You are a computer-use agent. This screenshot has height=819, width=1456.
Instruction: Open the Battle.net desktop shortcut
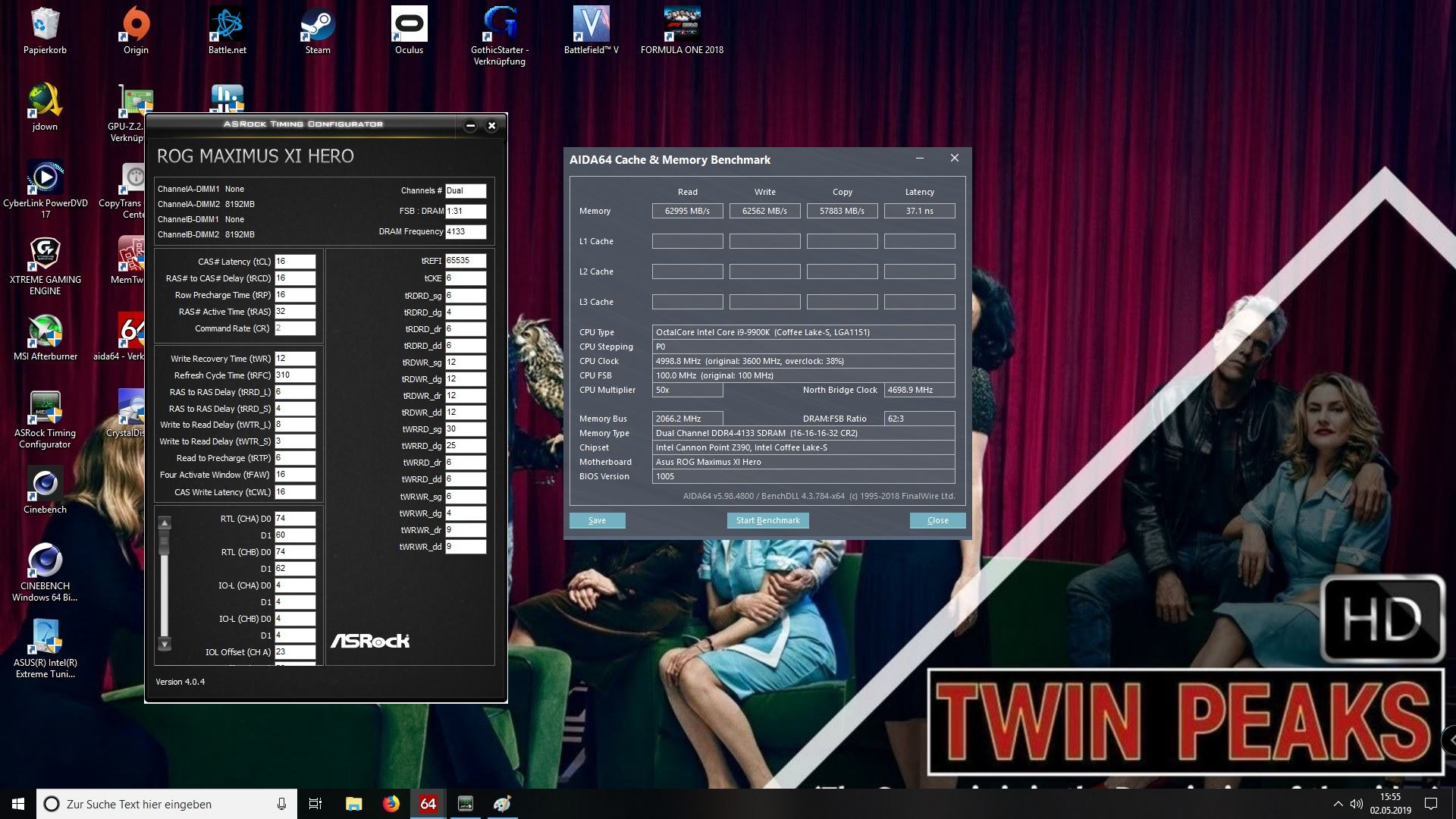(227, 30)
